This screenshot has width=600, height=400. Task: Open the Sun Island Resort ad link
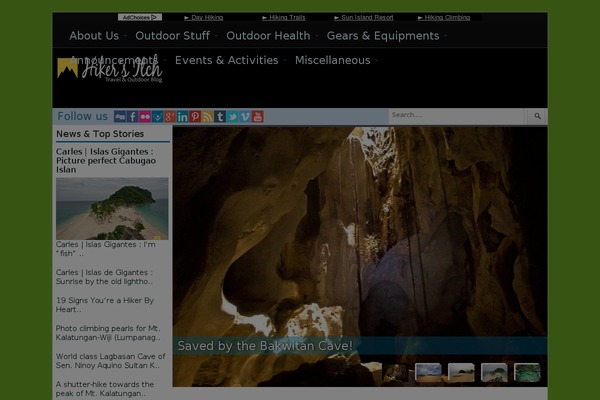coord(367,17)
